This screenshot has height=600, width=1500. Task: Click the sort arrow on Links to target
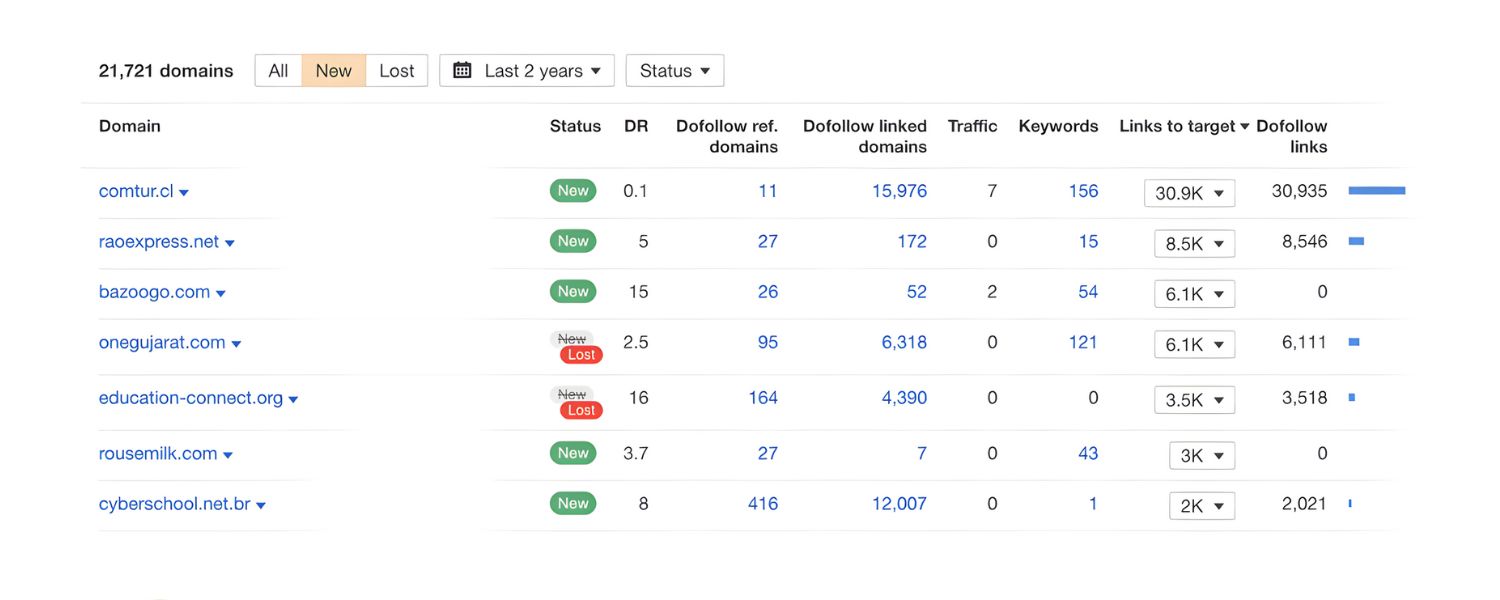click(1245, 126)
